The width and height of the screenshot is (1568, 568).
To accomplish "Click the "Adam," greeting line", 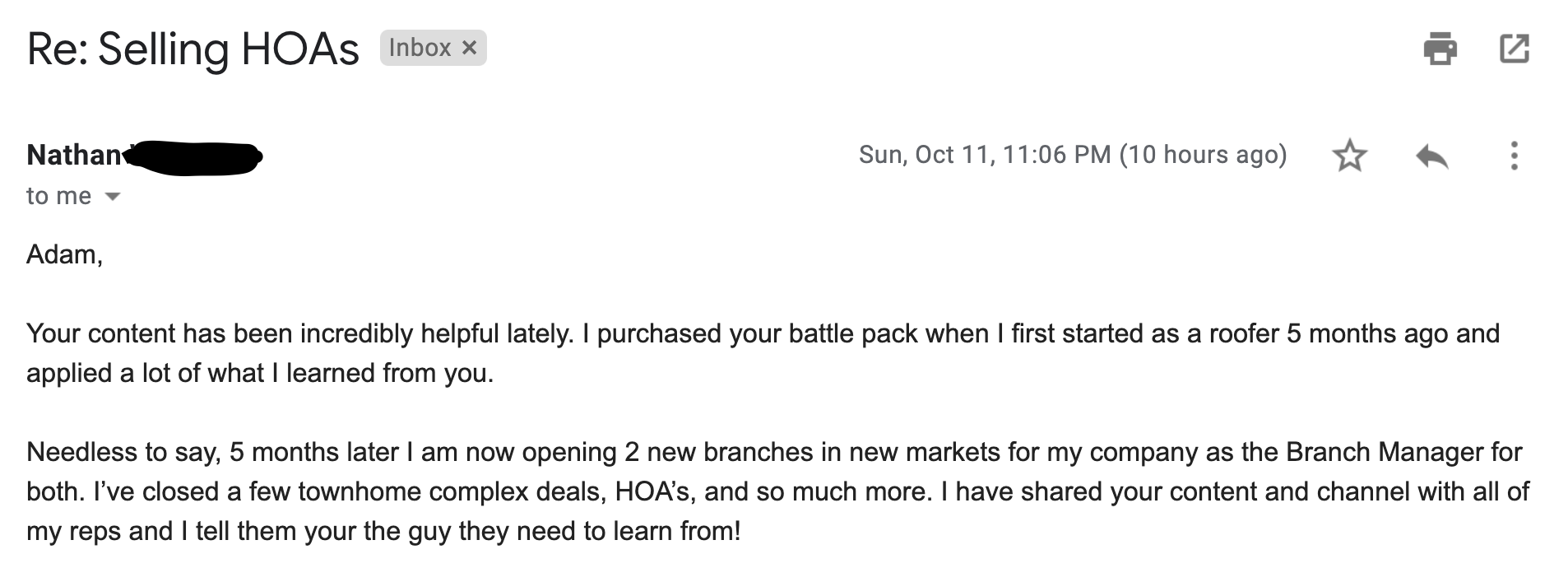I will (x=64, y=254).
